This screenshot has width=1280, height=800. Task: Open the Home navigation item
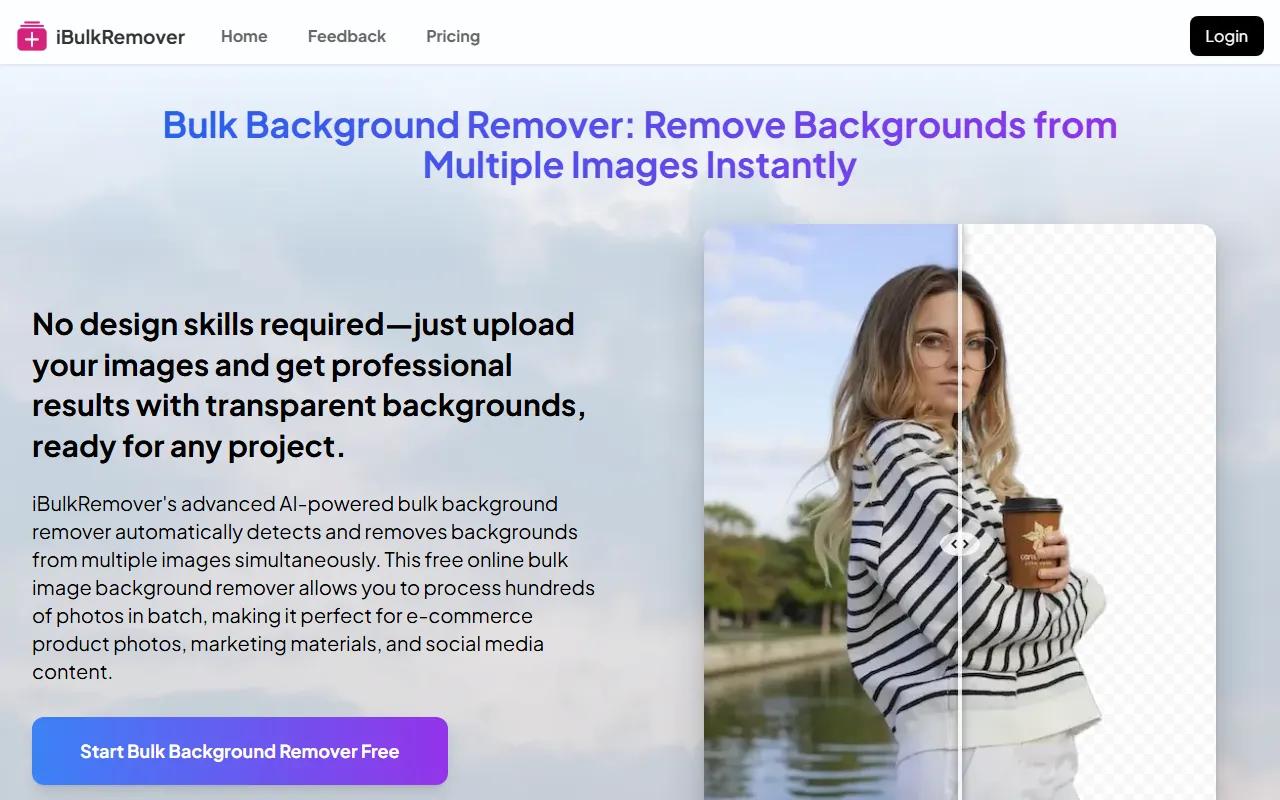(x=244, y=36)
